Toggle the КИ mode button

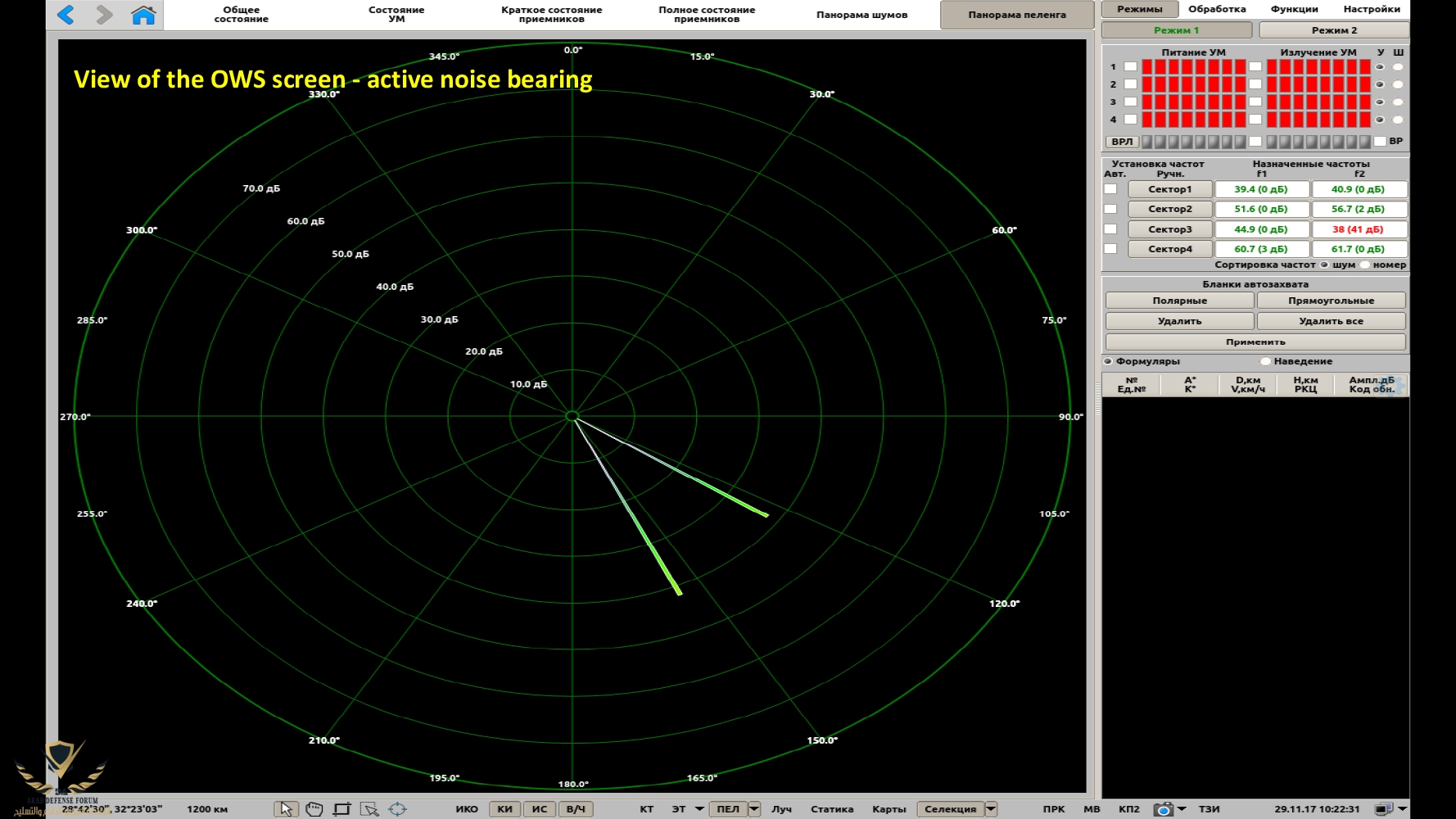tap(505, 809)
